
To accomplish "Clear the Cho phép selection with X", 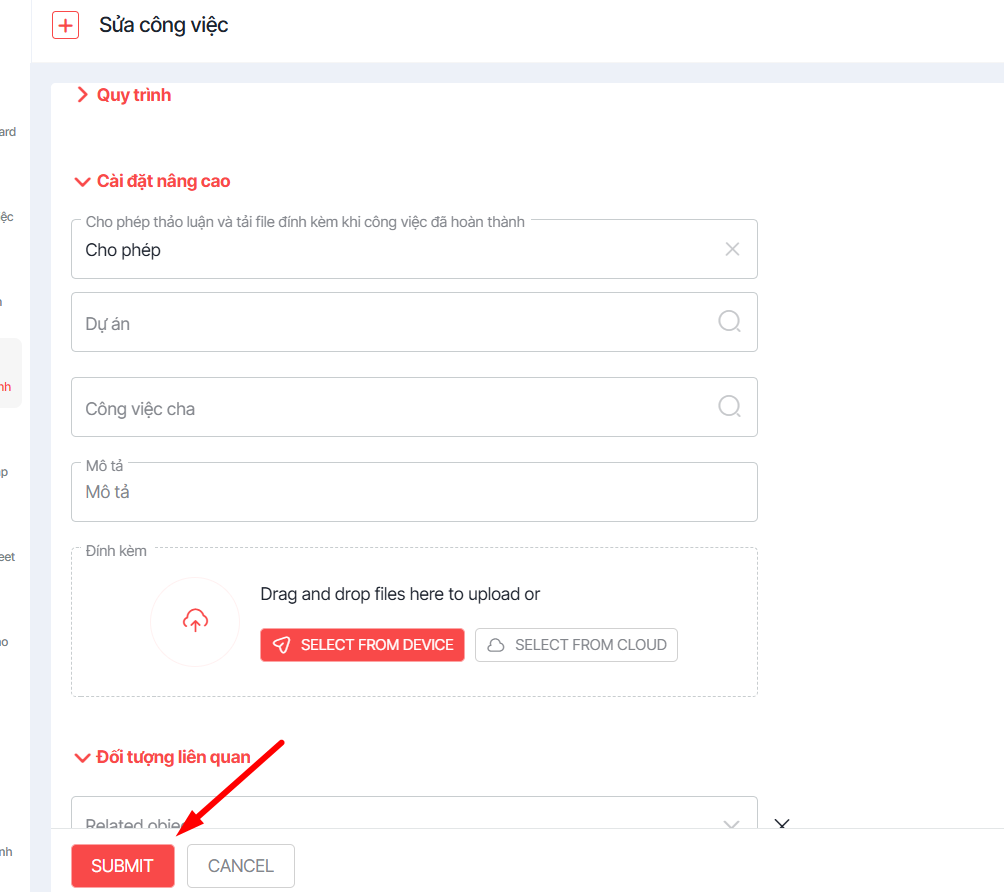I will coord(732,249).
